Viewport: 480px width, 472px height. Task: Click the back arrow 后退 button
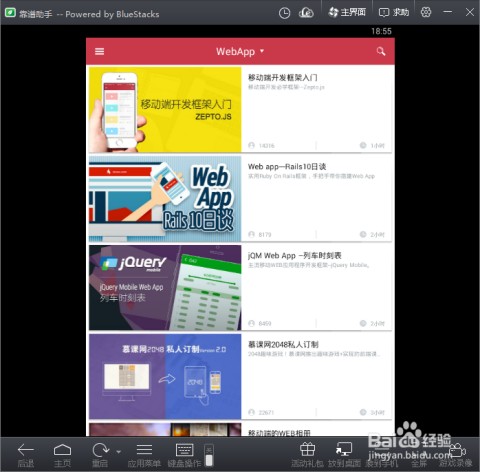pos(26,455)
